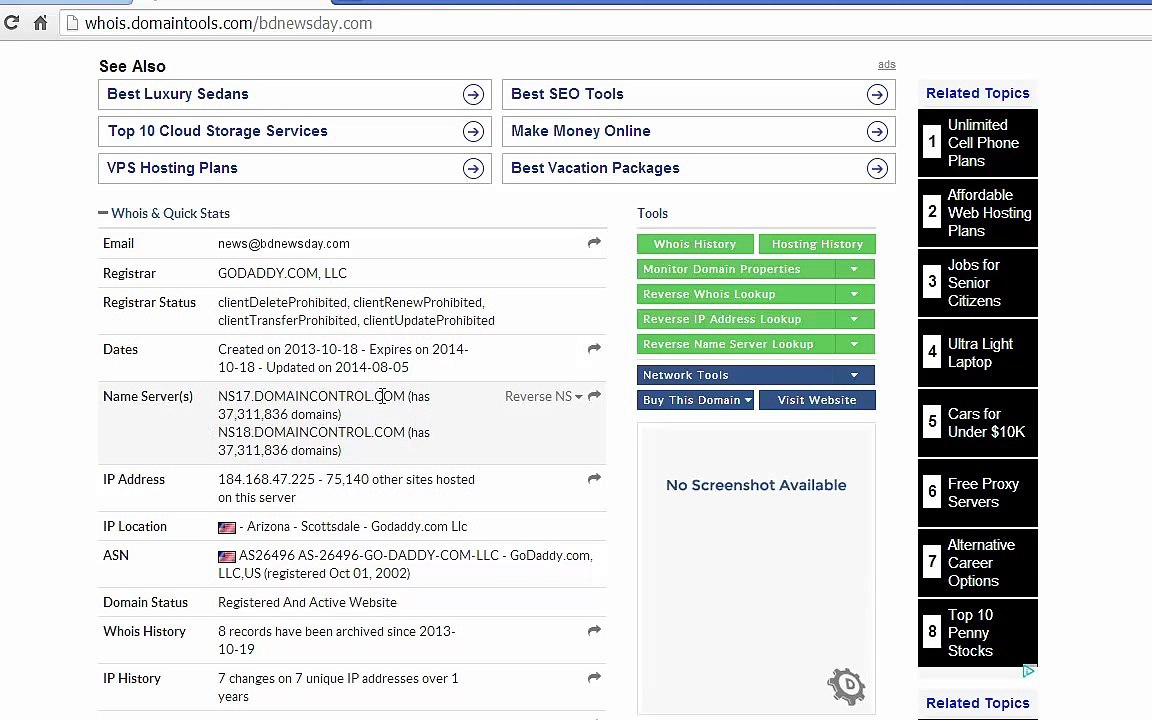Click the share arrow in the Dates row
Viewport: 1152px width, 720px height.
tap(594, 349)
